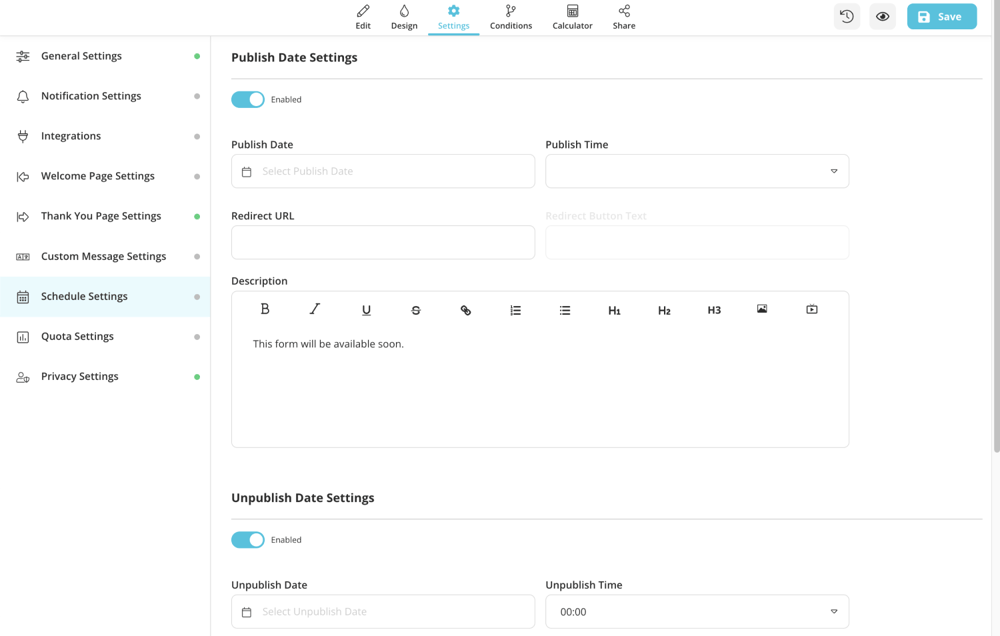Expand the Unpublish Time dropdown
Image resolution: width=1000 pixels, height=636 pixels.
point(697,612)
